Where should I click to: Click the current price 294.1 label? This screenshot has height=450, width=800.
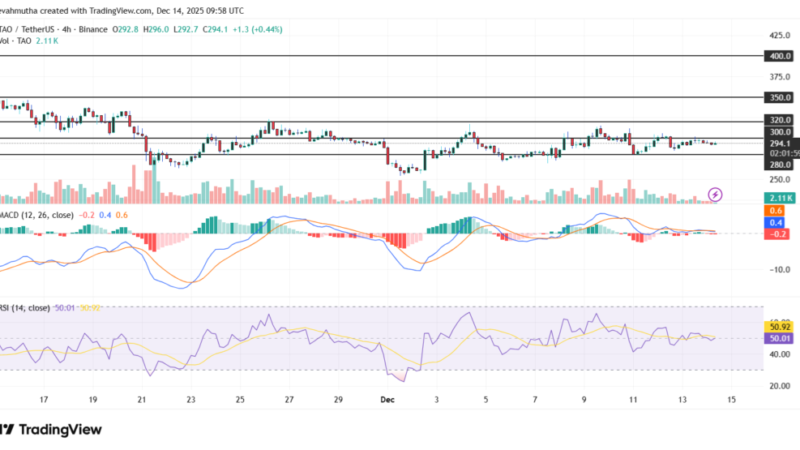click(x=781, y=144)
